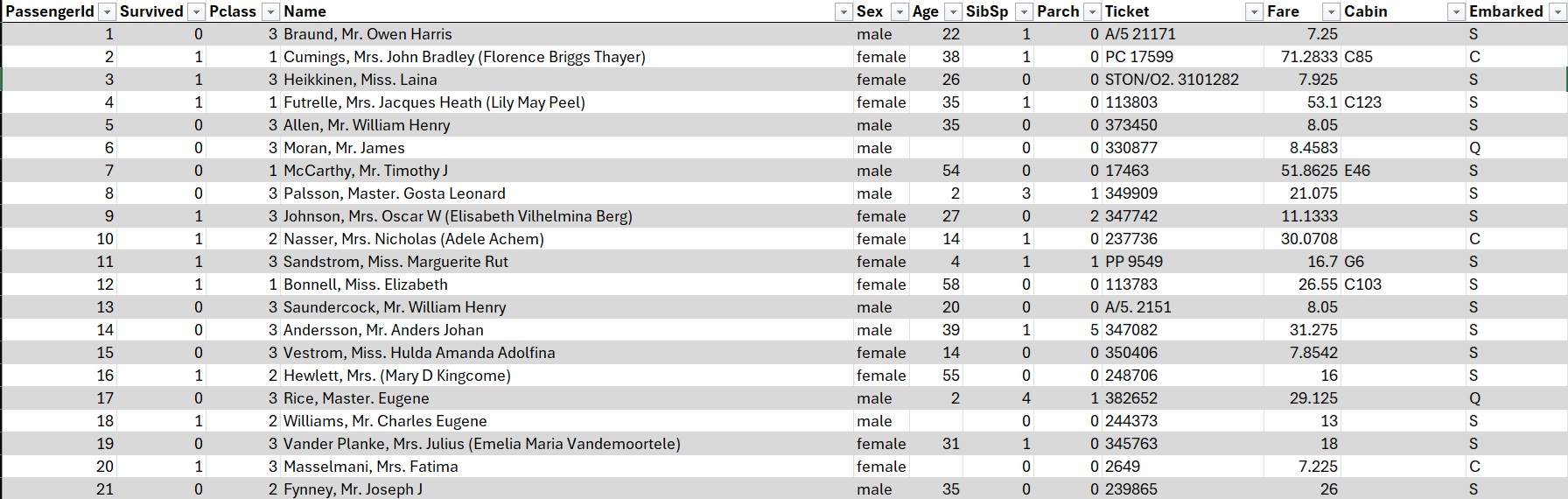Open the Fare column filter dropdown
The height and width of the screenshot is (499, 1568).
[x=1330, y=11]
